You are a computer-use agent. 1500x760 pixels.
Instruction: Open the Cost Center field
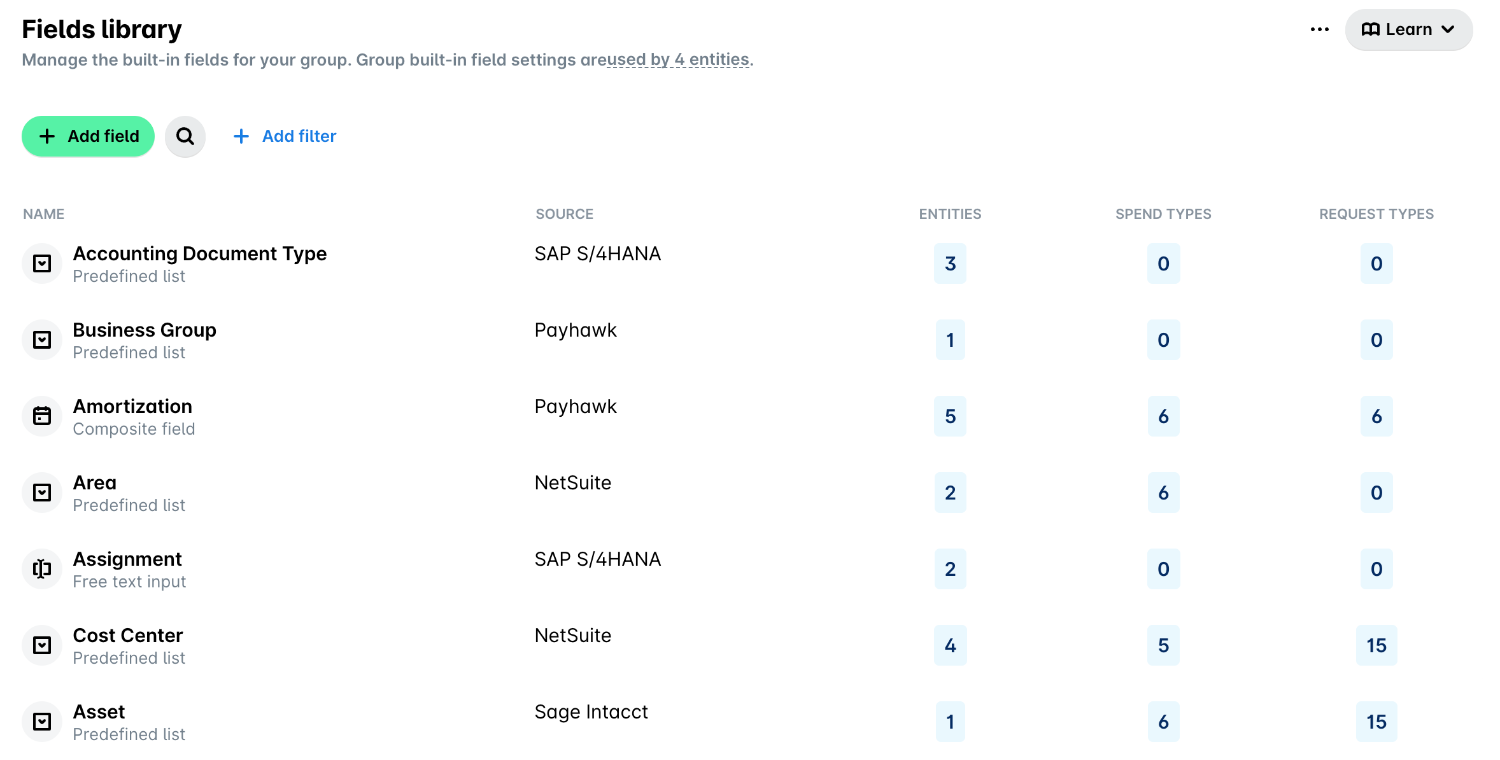coord(128,636)
